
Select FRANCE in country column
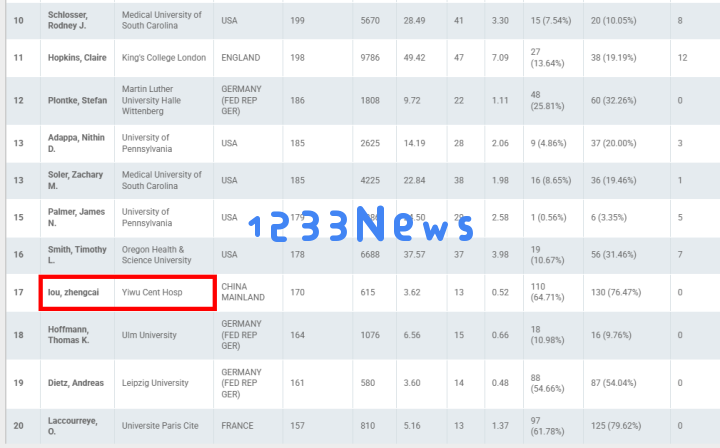pyautogui.click(x=238, y=426)
